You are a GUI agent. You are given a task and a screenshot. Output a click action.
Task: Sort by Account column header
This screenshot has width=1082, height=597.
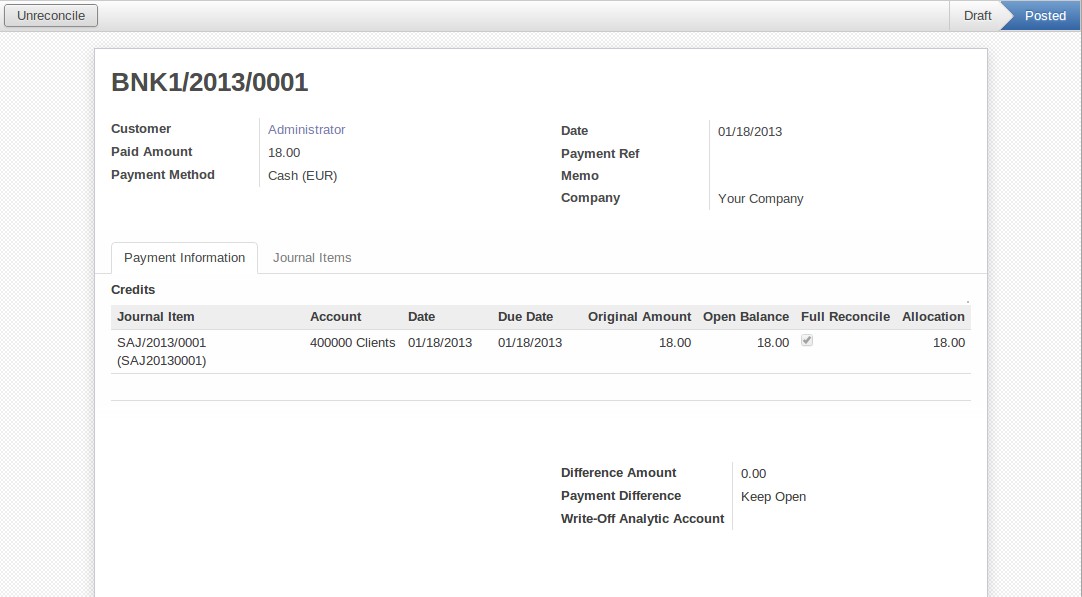click(x=335, y=317)
